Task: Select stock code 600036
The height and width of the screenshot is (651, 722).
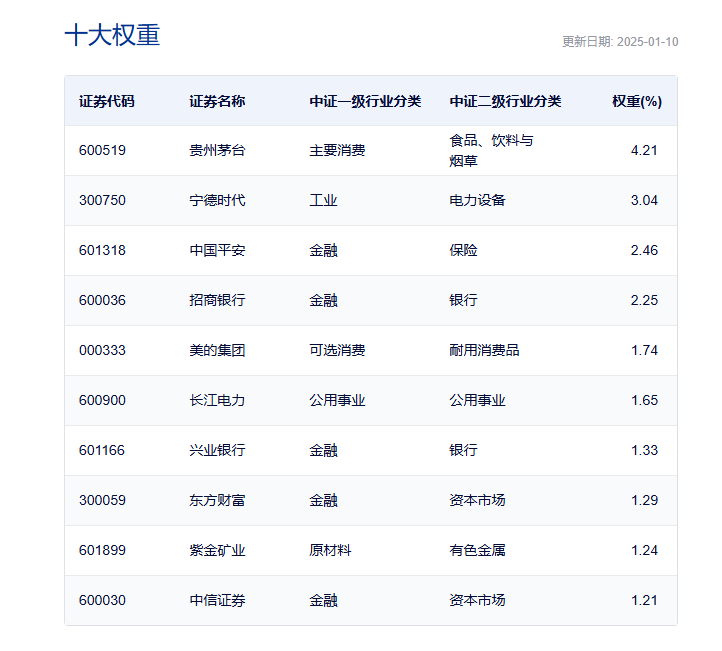Action: tap(102, 301)
